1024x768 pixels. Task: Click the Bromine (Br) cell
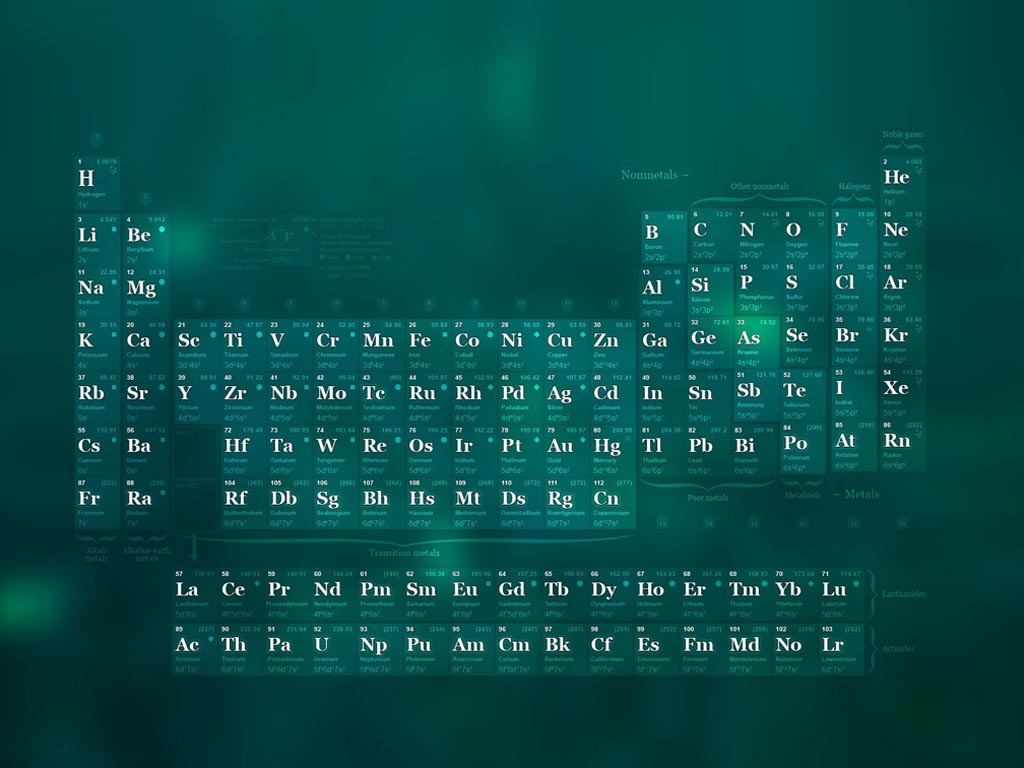(x=854, y=340)
